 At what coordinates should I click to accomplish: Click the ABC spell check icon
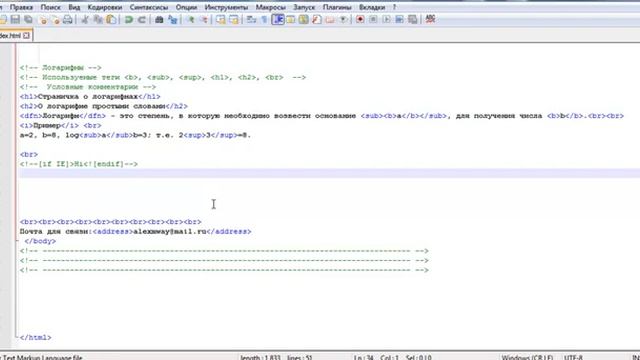[430, 19]
